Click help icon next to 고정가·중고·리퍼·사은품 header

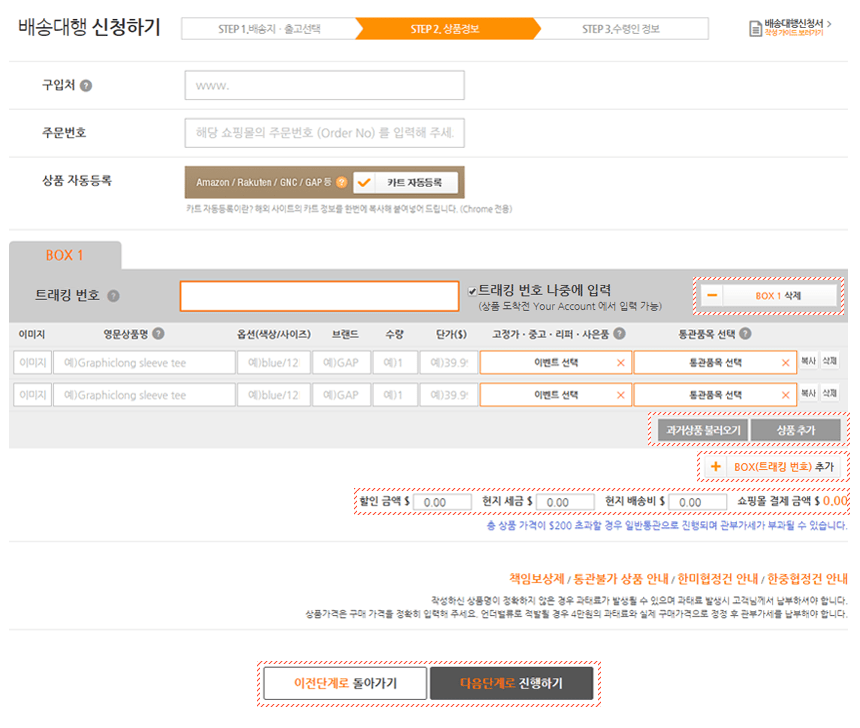[619, 334]
